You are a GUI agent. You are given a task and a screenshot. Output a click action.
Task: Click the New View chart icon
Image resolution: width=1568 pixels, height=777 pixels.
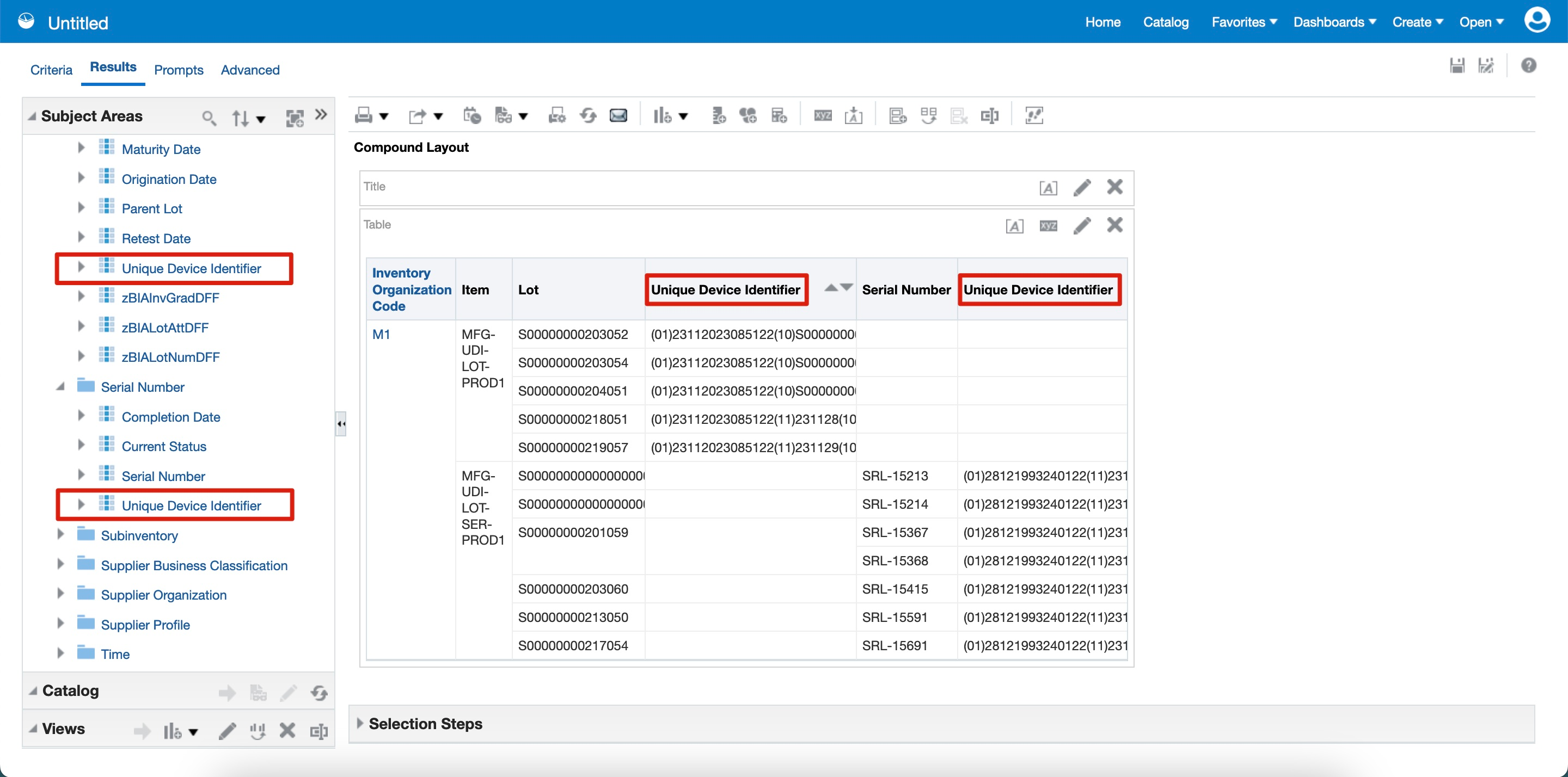point(662,115)
